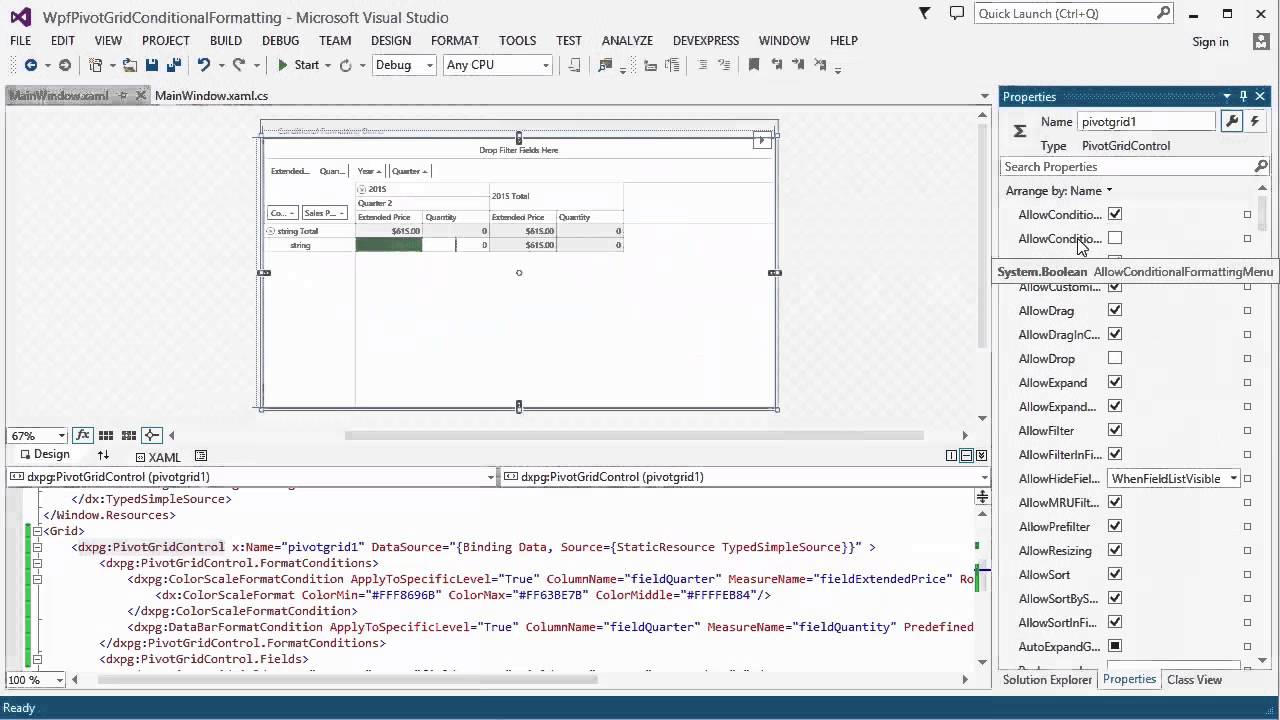This screenshot has height=720, width=1280.
Task: Toggle the AllowMRUFilt... checkbox
Action: tap(1115, 502)
